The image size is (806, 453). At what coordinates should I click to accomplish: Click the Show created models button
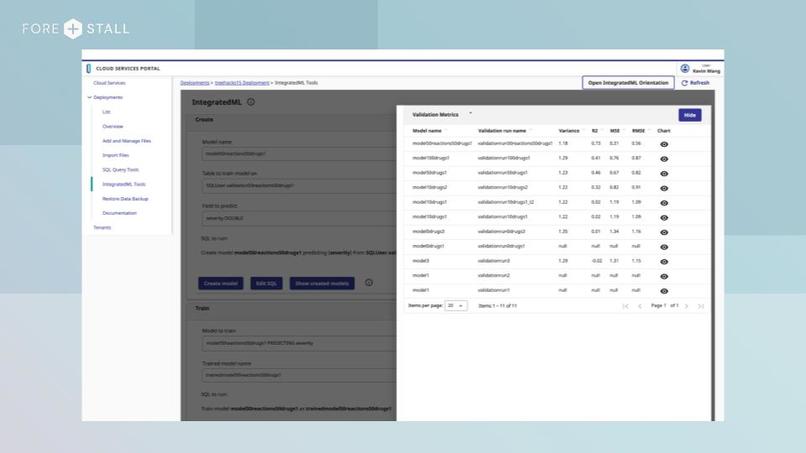[322, 283]
